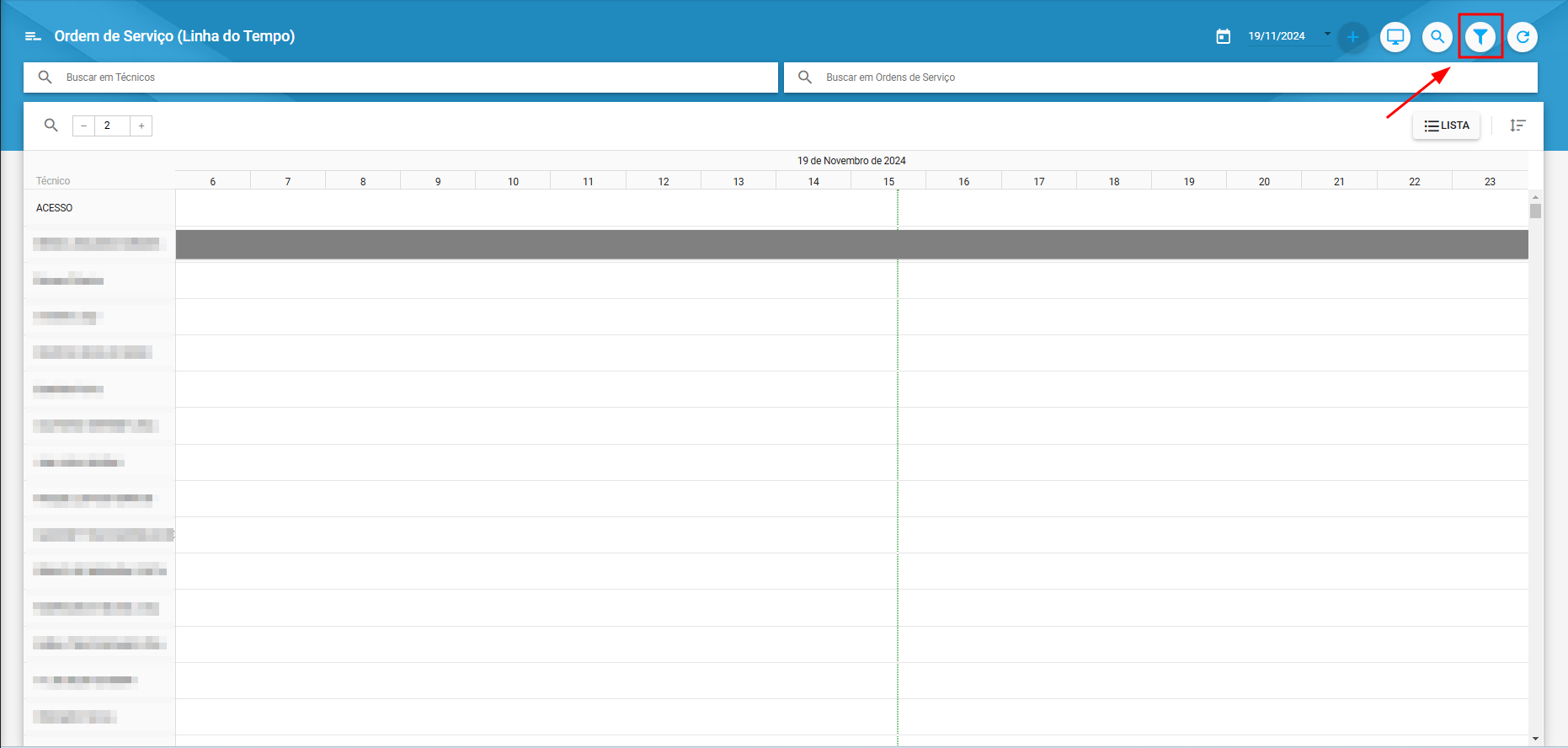The image size is (1568, 748).
Task: Click search icon in Buscar em Técnicos box
Action: pos(45,77)
